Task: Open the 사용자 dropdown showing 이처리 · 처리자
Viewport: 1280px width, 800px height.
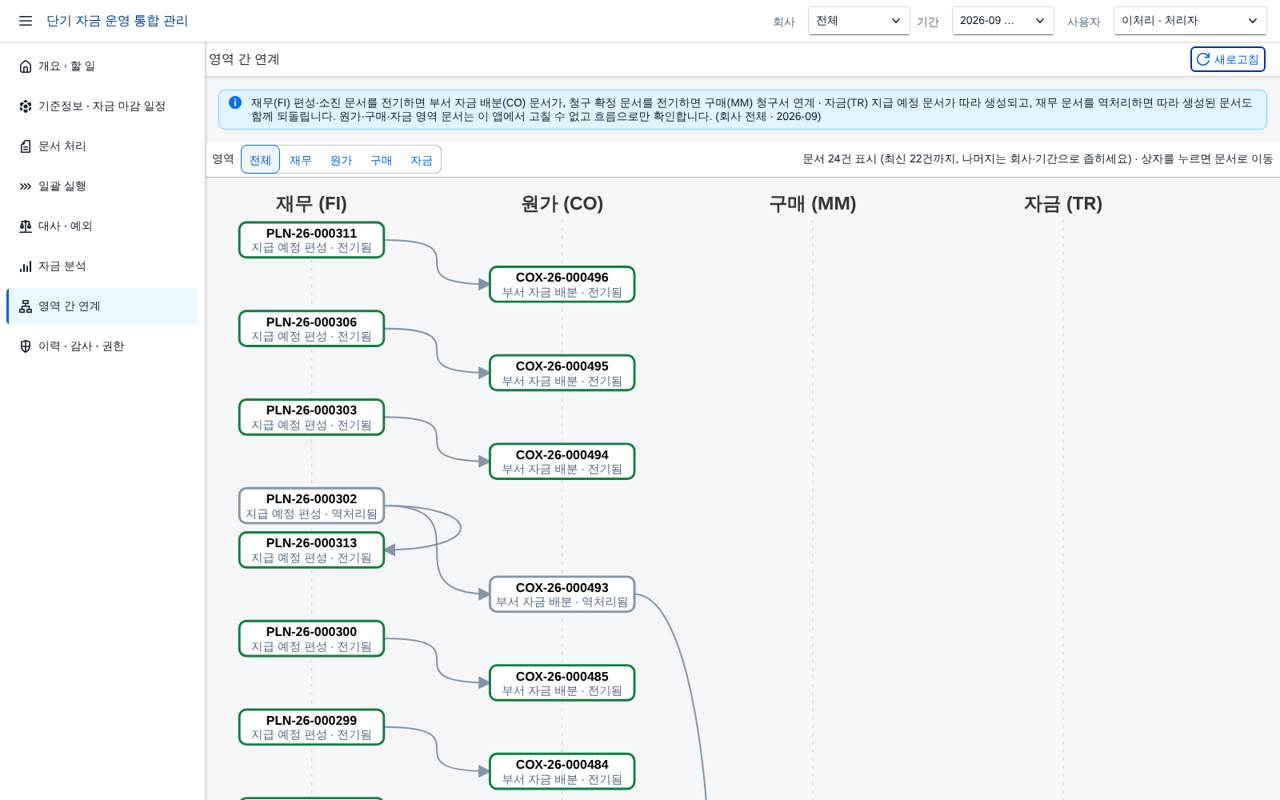Action: point(1190,21)
